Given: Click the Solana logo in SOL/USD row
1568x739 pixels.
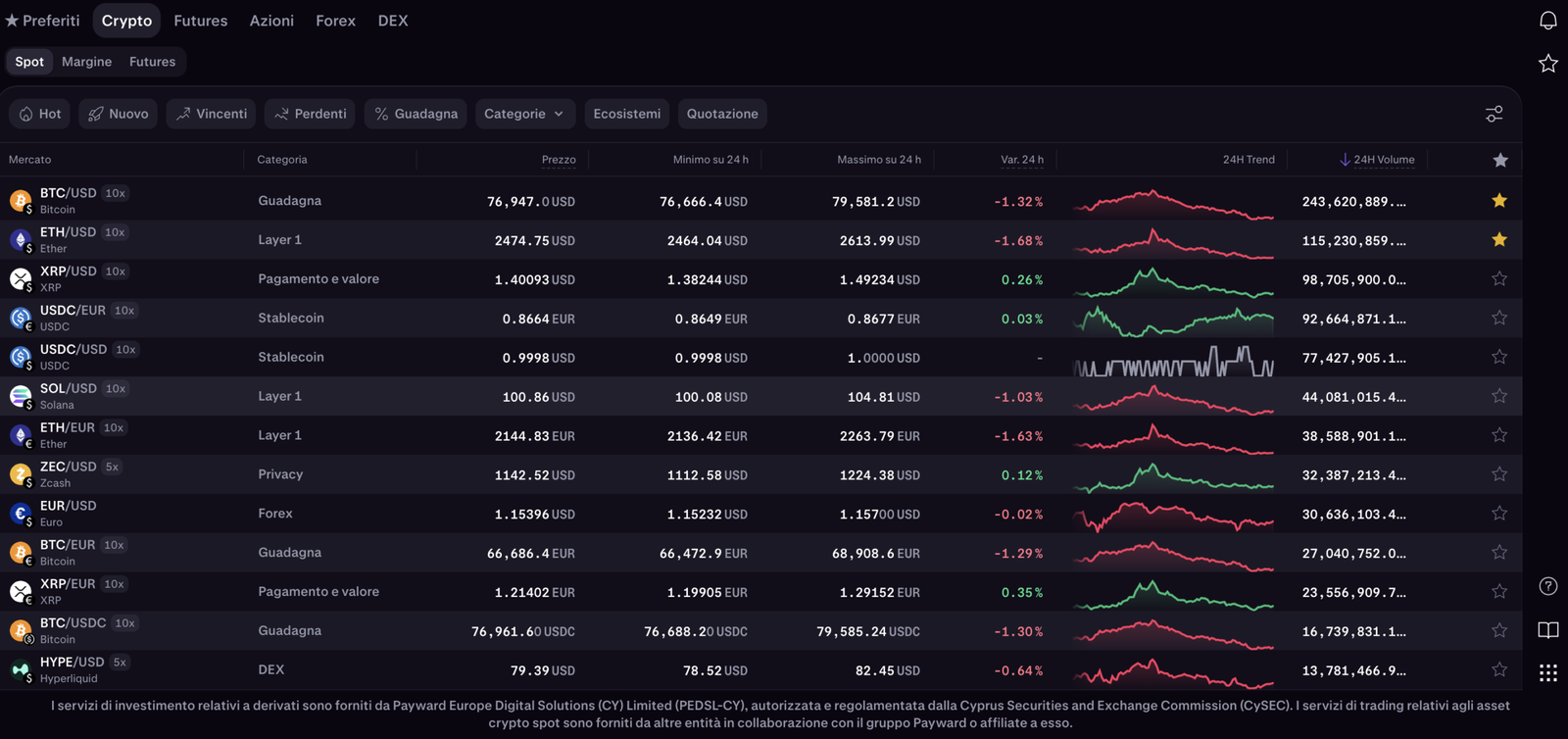Looking at the screenshot, I should (x=20, y=396).
